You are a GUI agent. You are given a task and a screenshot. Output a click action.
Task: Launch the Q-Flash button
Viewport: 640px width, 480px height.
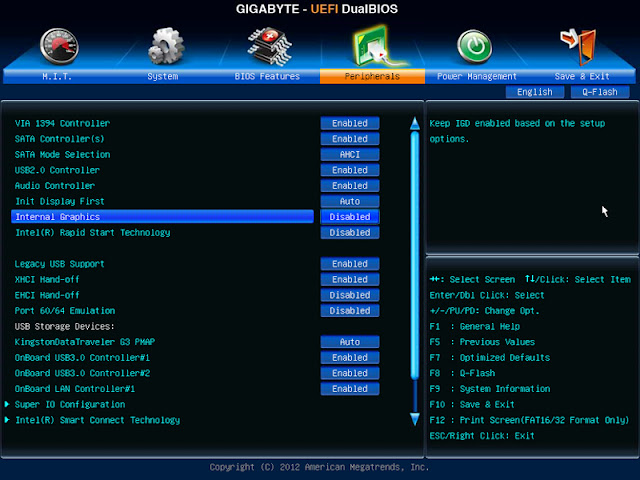(x=600, y=92)
